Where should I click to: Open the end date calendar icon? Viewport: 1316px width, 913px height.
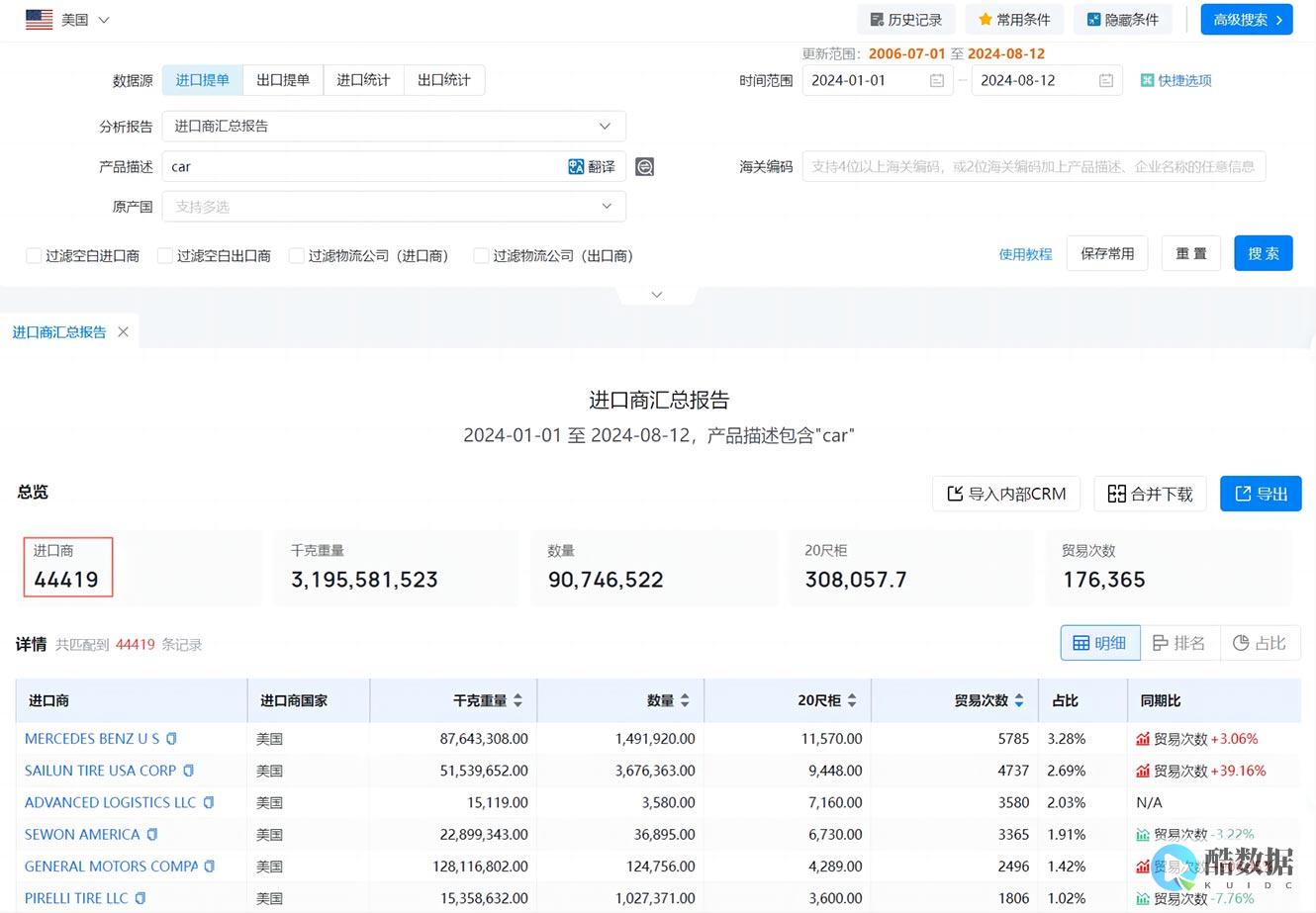pyautogui.click(x=1106, y=81)
